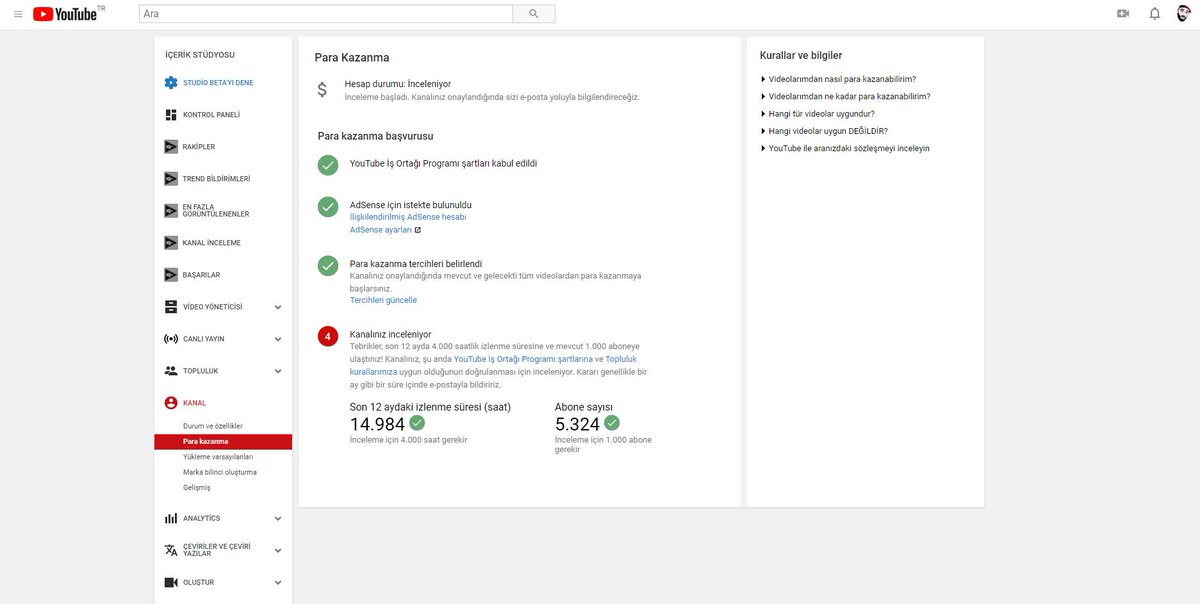
Task: Click the En Fazla Görüntülenenler icon
Action: click(x=171, y=211)
